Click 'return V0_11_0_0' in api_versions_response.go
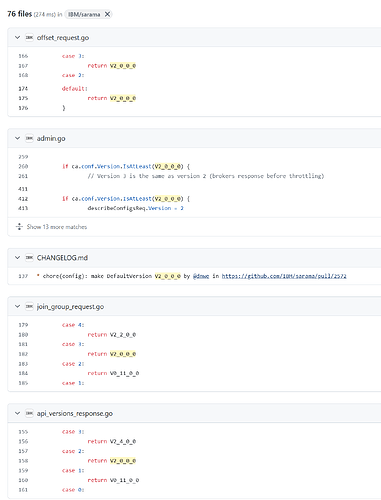This screenshot has height=500, width=381. click(x=113, y=480)
